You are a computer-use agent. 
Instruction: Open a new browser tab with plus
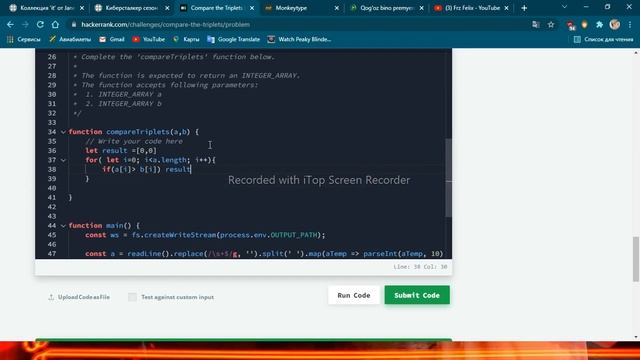[524, 8]
